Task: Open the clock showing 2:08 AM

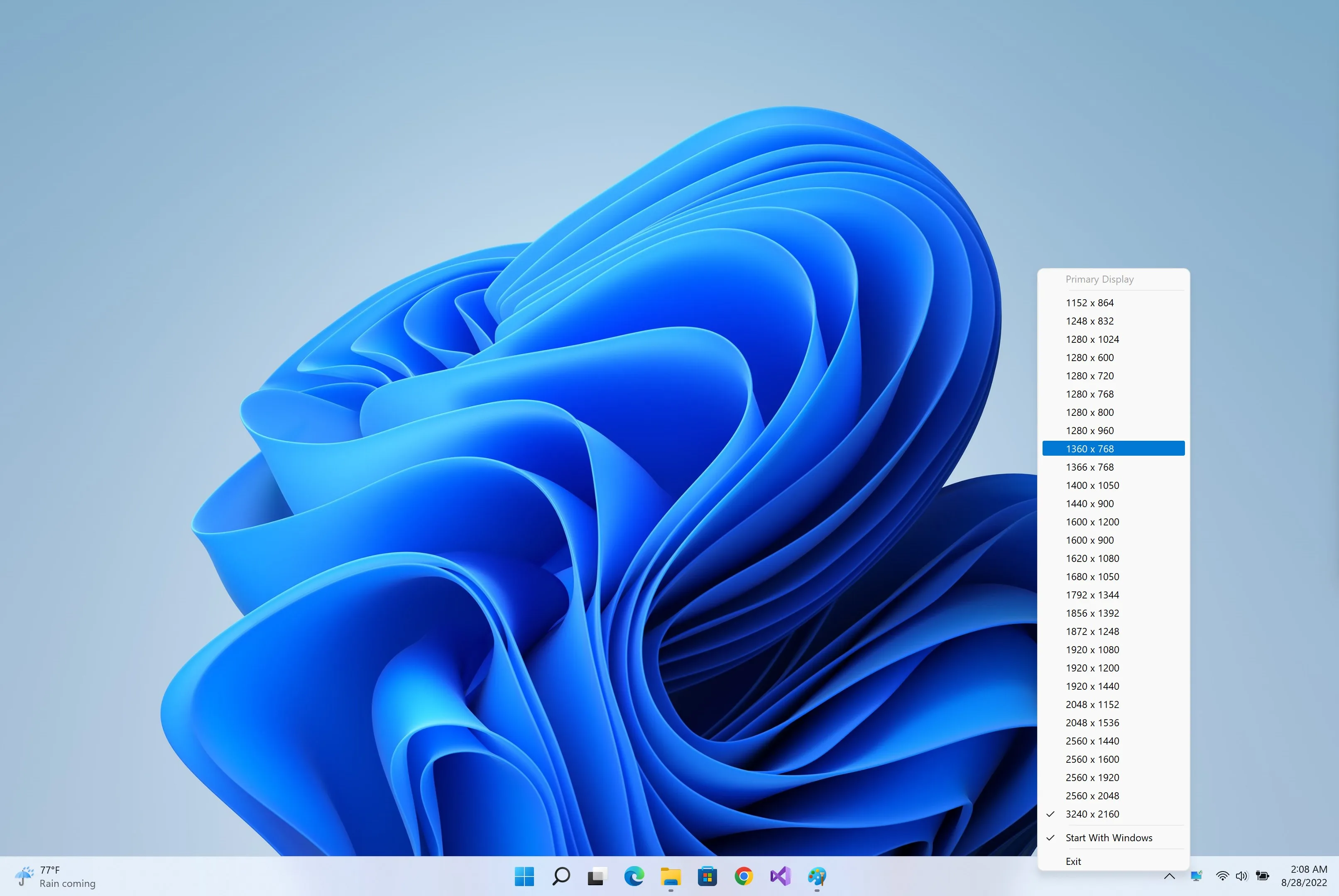Action: pos(1304,876)
